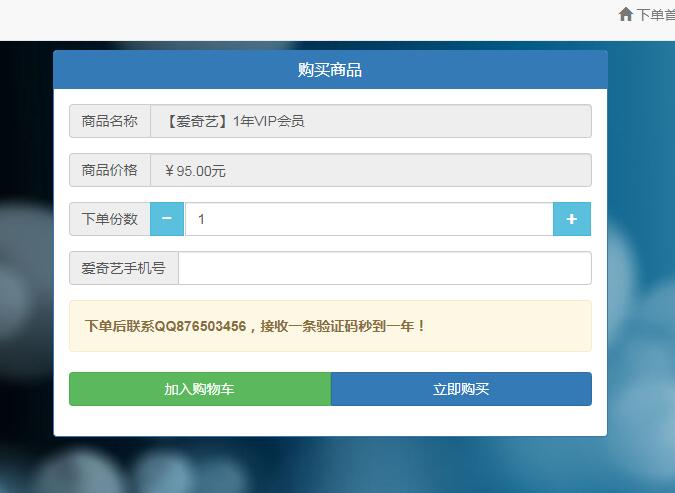Viewport: 675px width, 493px height.
Task: Click the notice text with QQ876503456
Action: tap(255, 326)
